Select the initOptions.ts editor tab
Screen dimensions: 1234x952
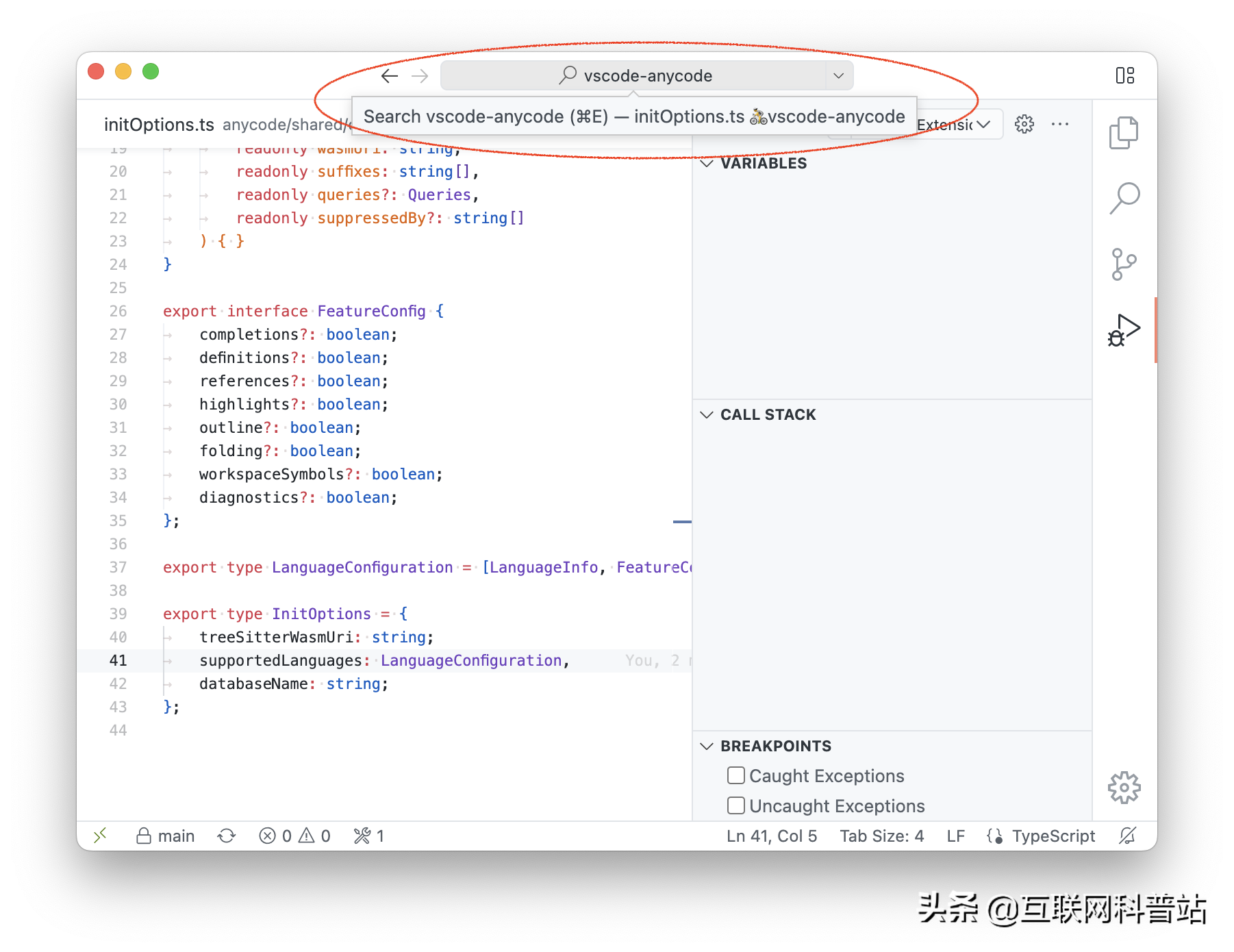pos(159,125)
